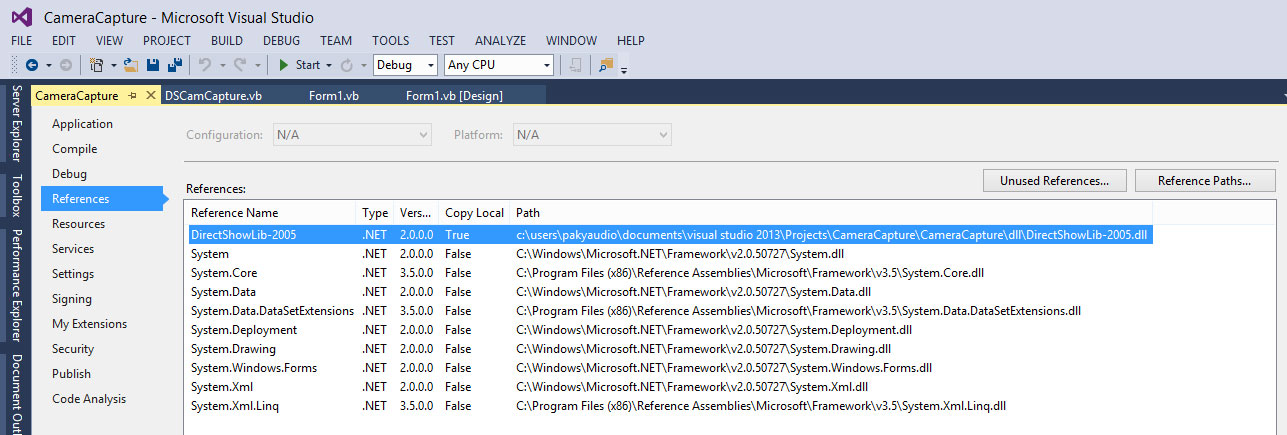Open the Debug properties page in the sidebar
Screen dimensions: 1287x435
[x=69, y=174]
